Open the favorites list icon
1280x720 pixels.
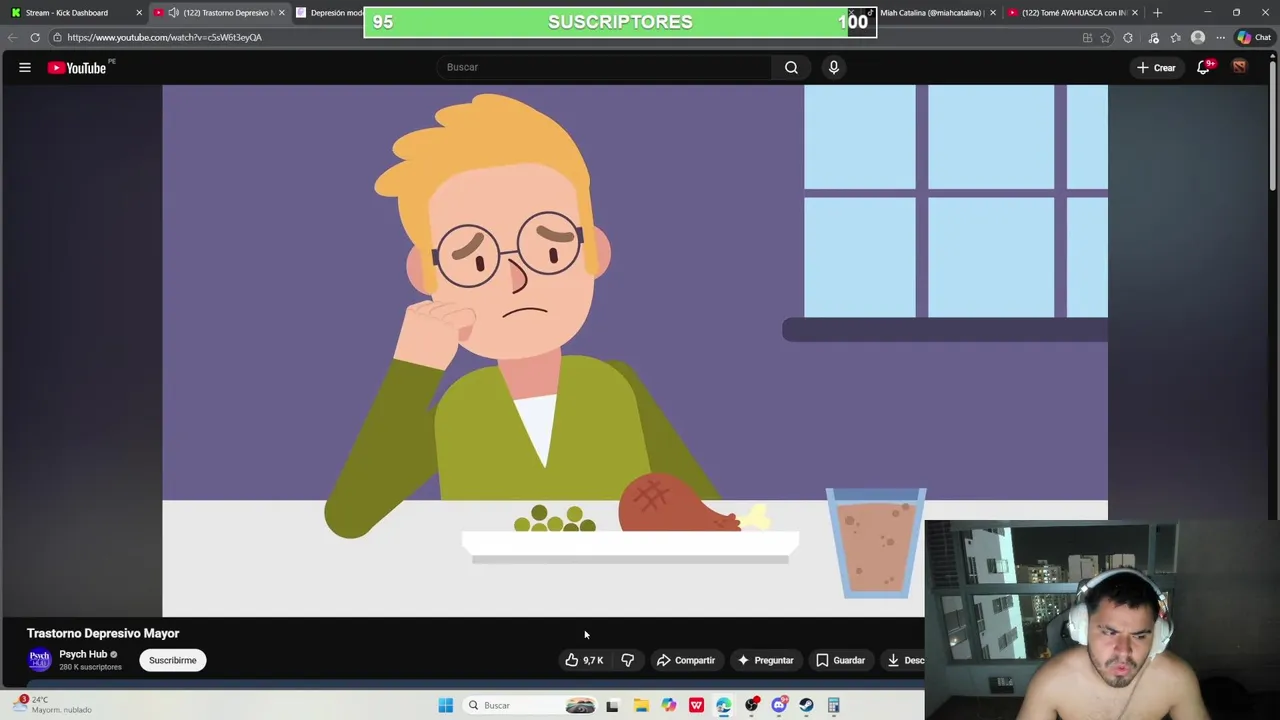(1175, 37)
